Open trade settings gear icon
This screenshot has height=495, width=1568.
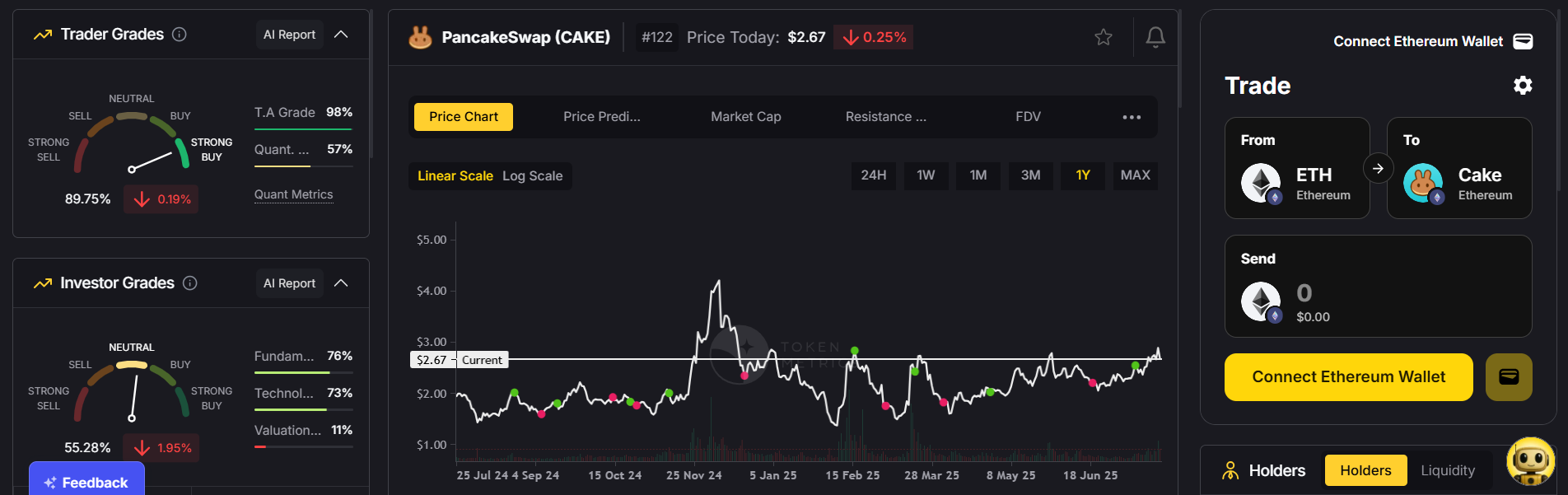[x=1523, y=86]
